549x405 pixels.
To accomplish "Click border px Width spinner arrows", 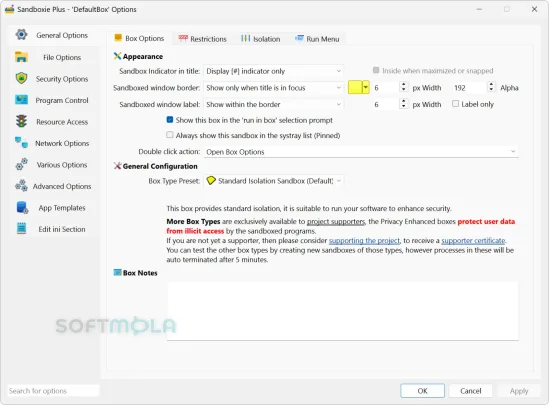I will (x=404, y=87).
